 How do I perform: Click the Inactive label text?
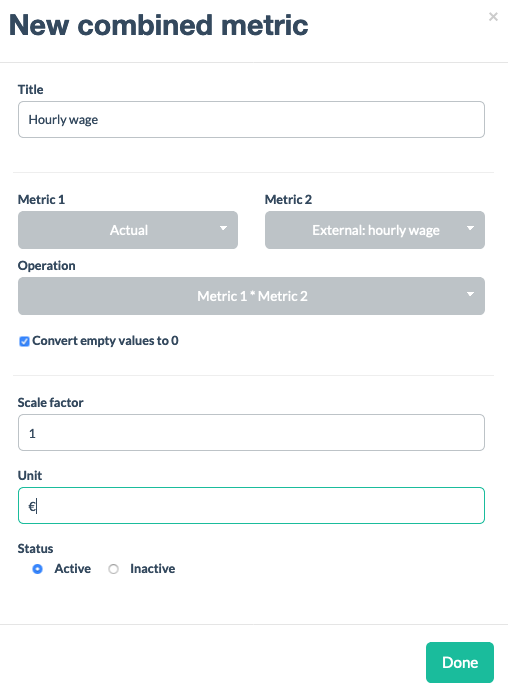coord(152,569)
